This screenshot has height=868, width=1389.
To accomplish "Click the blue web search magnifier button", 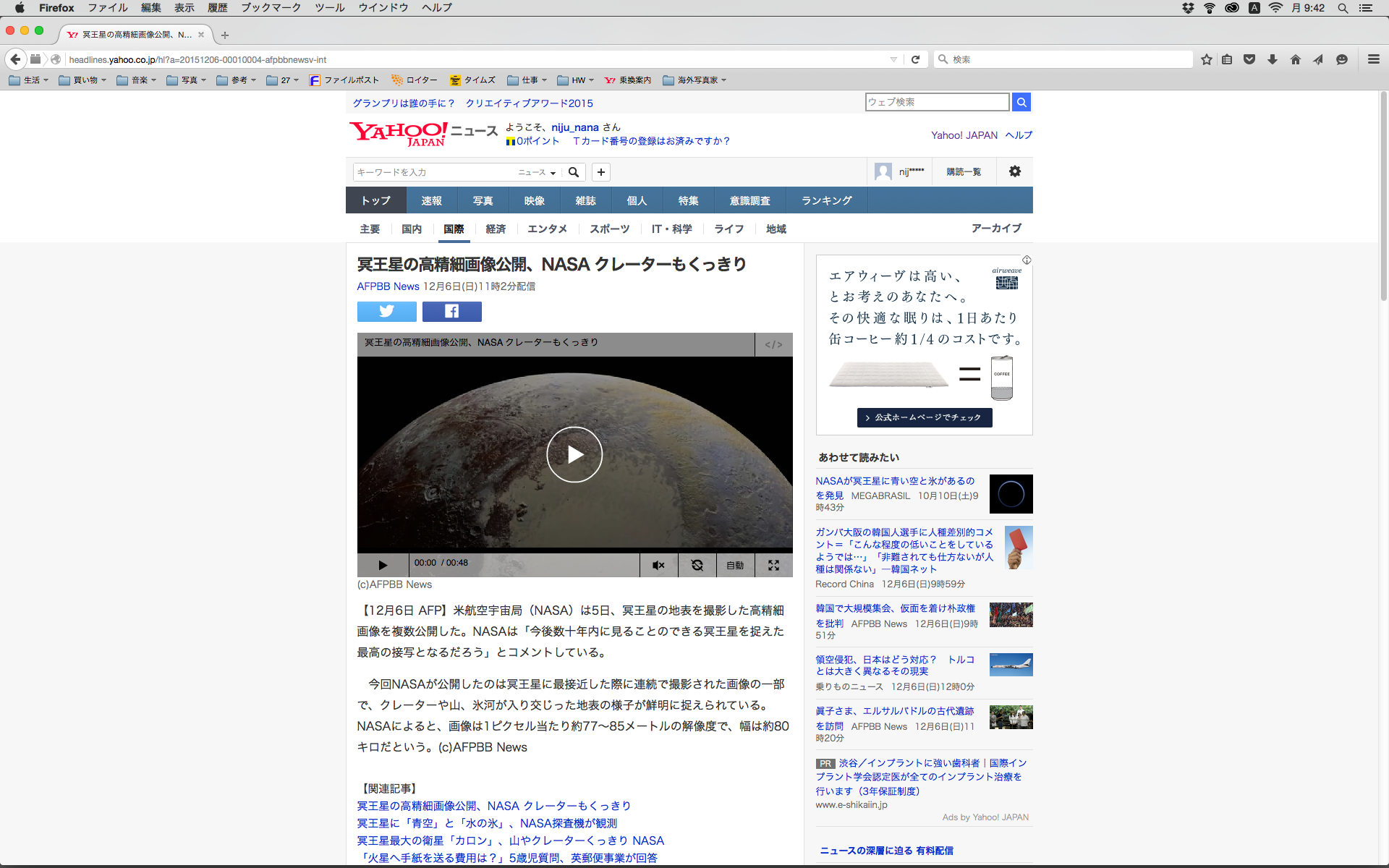I will tap(1021, 102).
